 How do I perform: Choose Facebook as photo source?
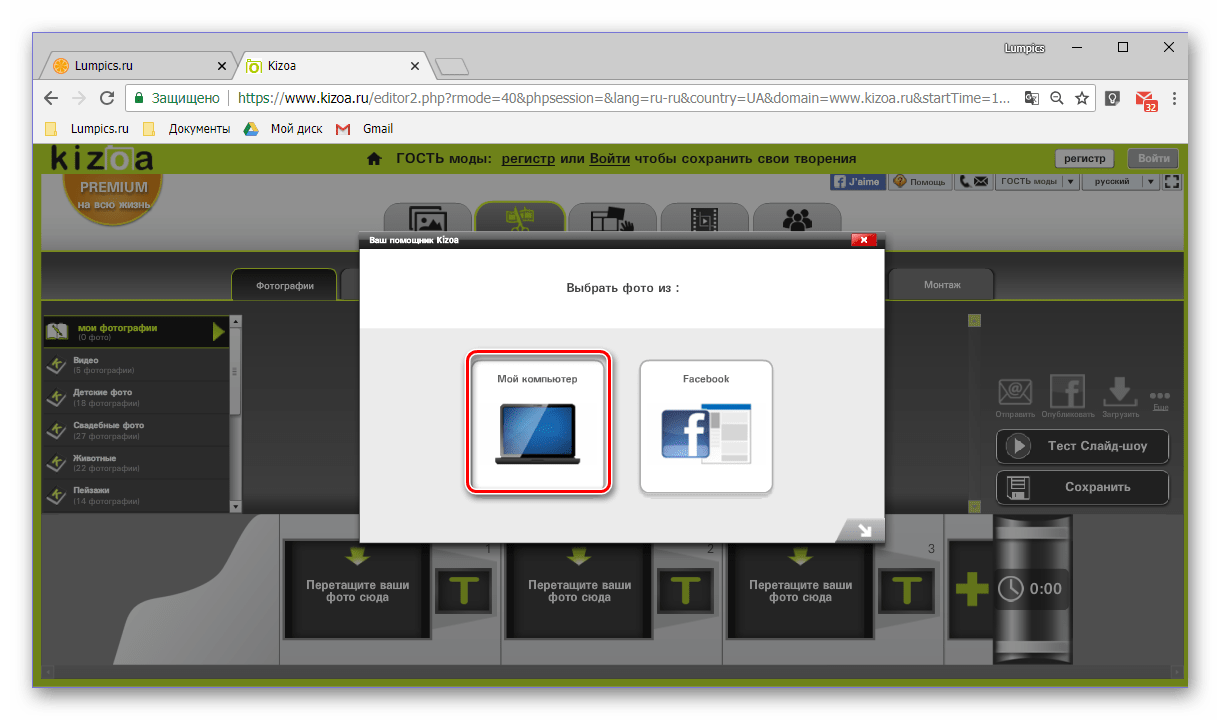(706, 426)
